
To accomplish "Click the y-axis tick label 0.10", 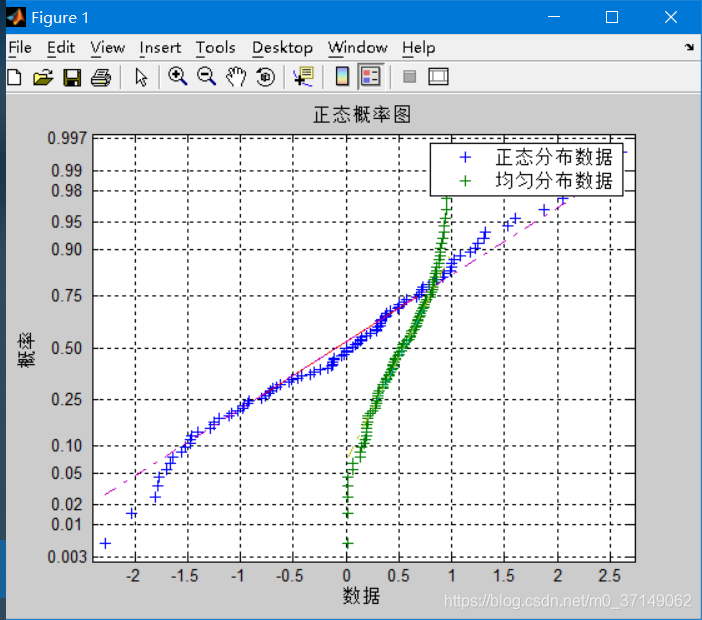I will click(x=67, y=446).
